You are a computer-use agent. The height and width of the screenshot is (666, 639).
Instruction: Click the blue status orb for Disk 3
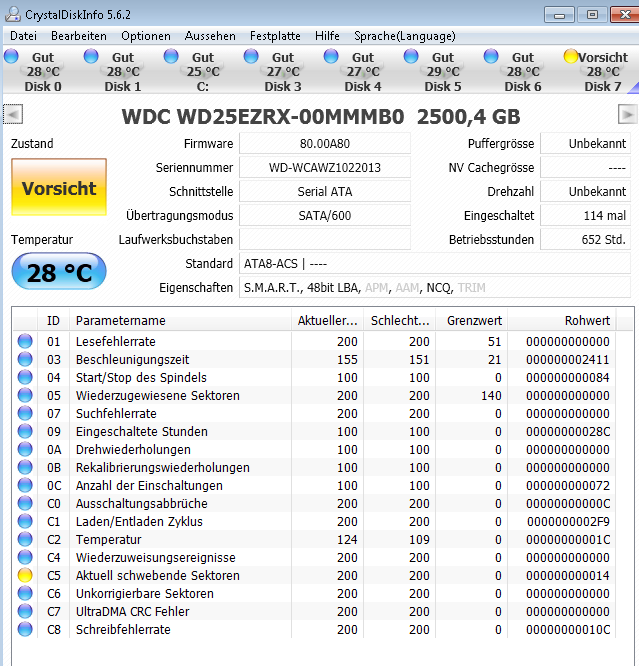pyautogui.click(x=251, y=56)
